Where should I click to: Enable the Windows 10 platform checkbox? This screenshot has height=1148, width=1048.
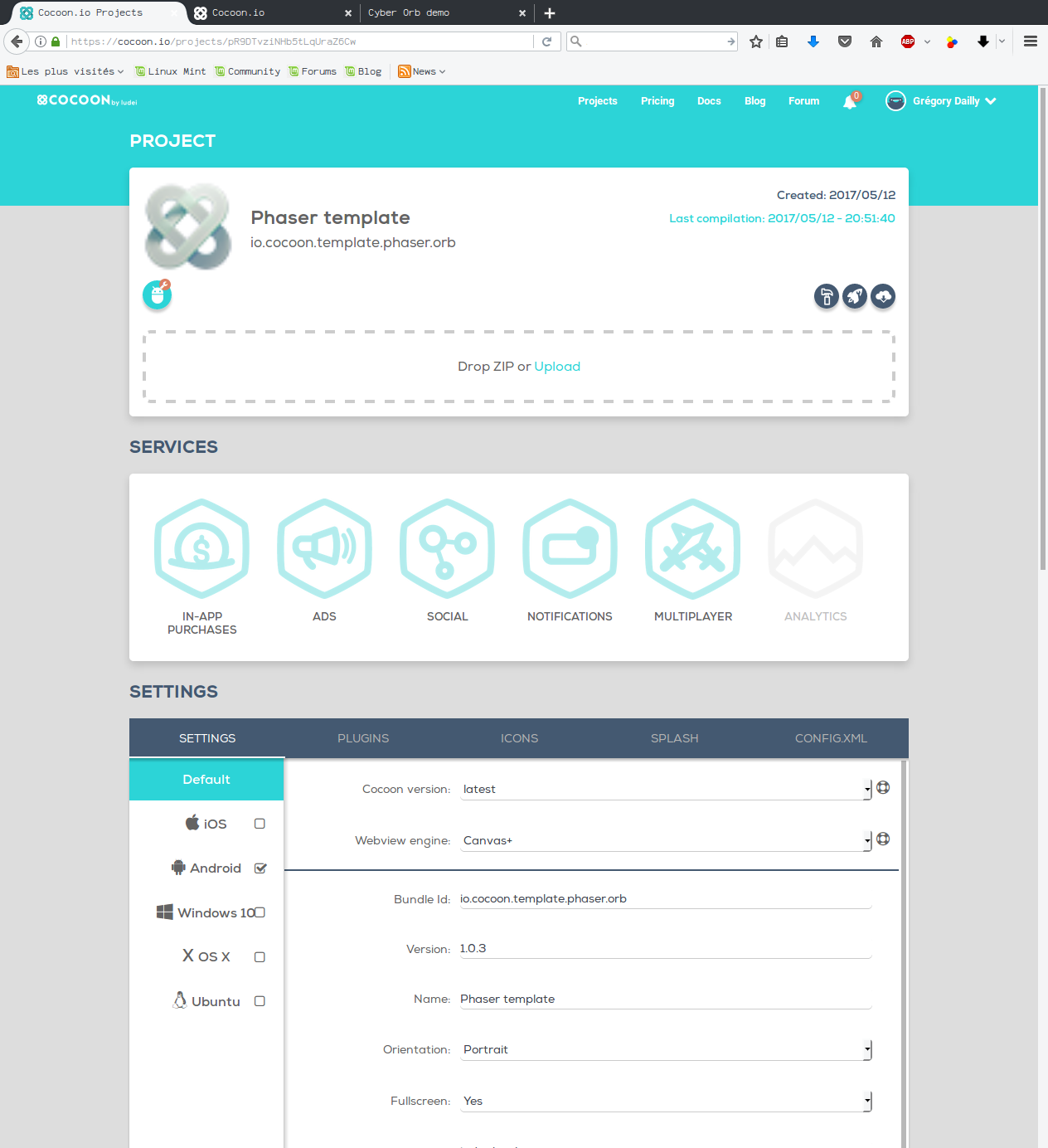point(260,912)
